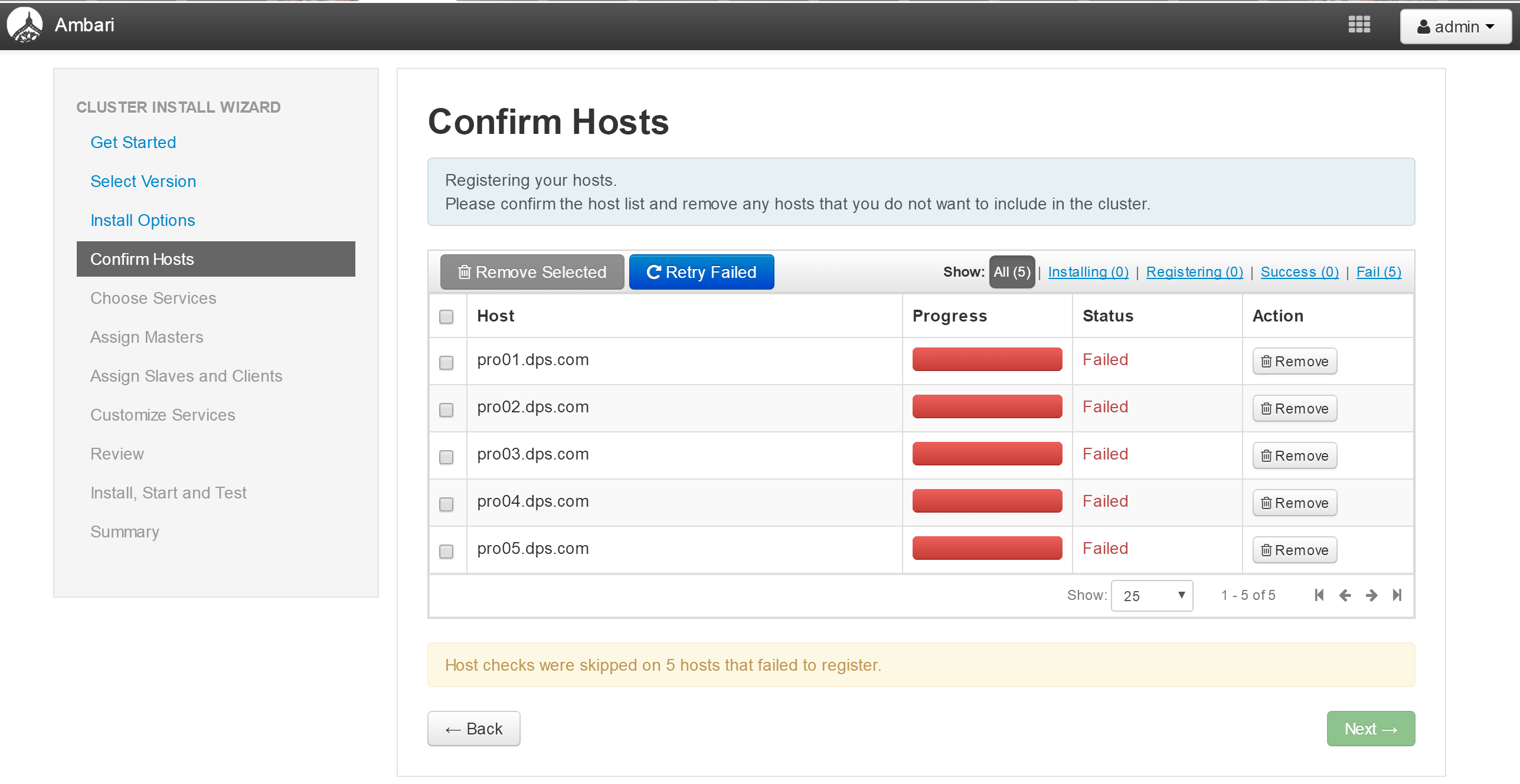Click the Ambari title text

click(84, 25)
